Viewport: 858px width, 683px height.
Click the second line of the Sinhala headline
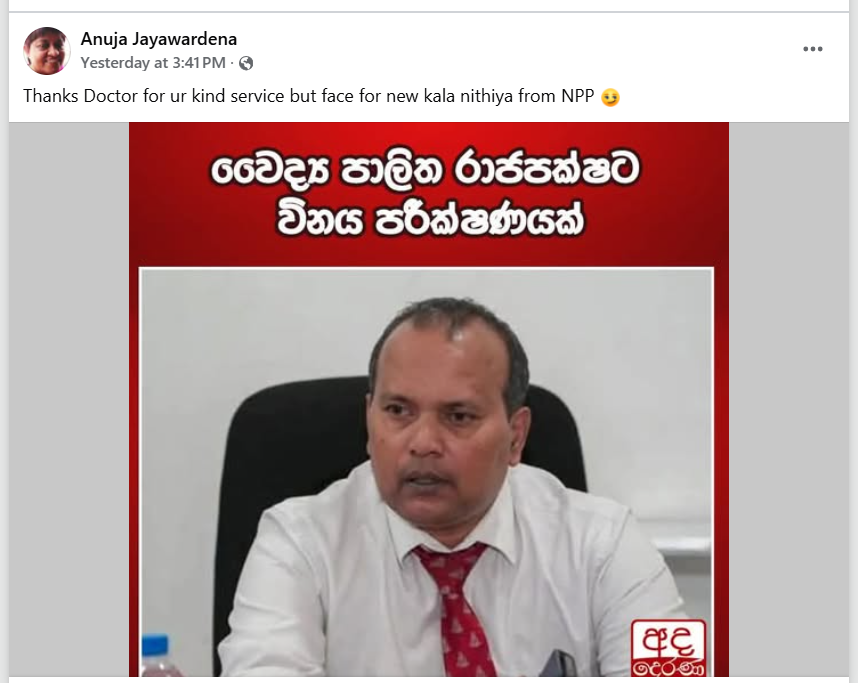tap(430, 219)
